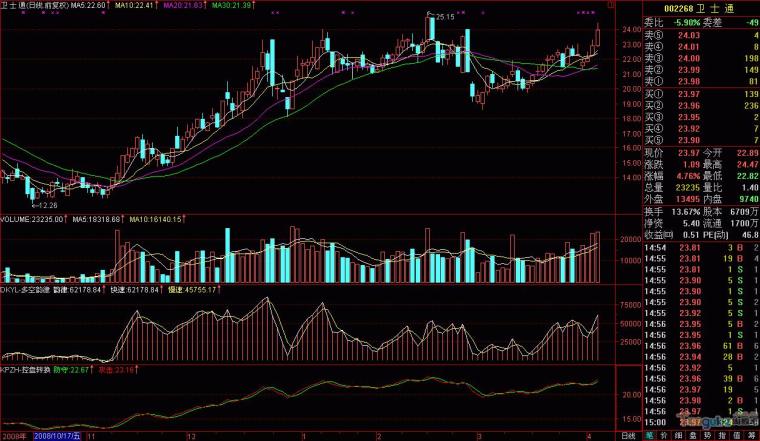This screenshot has height=441, width=760.
Task: Click the 卖④ 24.01 ask row
Action: [701, 47]
